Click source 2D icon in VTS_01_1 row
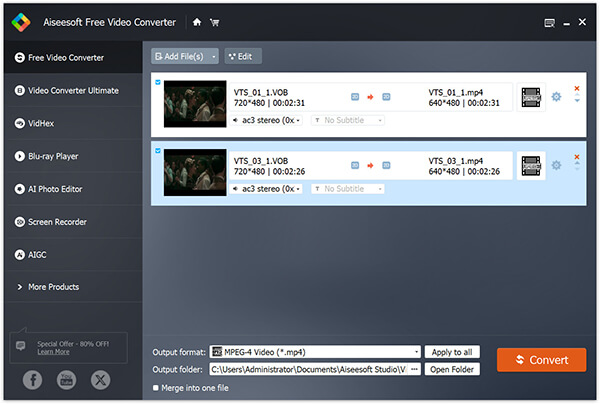The image size is (600, 404). pos(355,97)
